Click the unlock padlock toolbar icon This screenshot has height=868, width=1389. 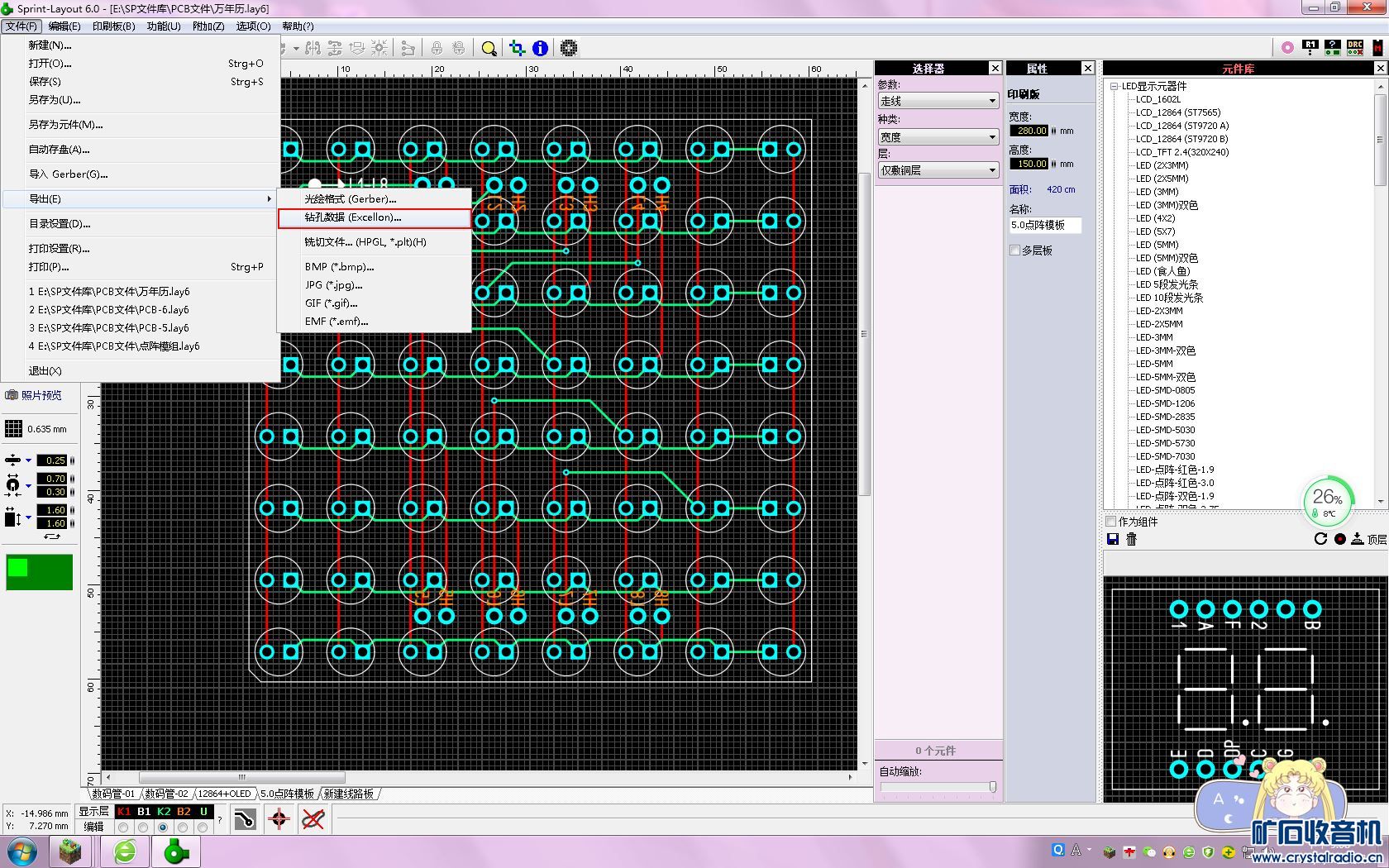pos(458,48)
